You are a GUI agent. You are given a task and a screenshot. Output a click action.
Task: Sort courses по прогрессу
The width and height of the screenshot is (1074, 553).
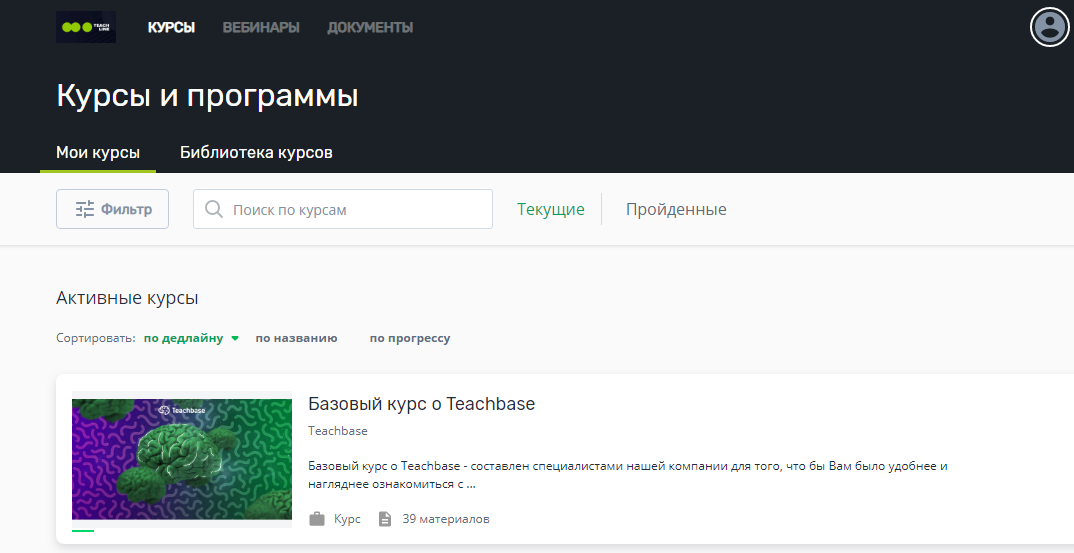(x=410, y=338)
